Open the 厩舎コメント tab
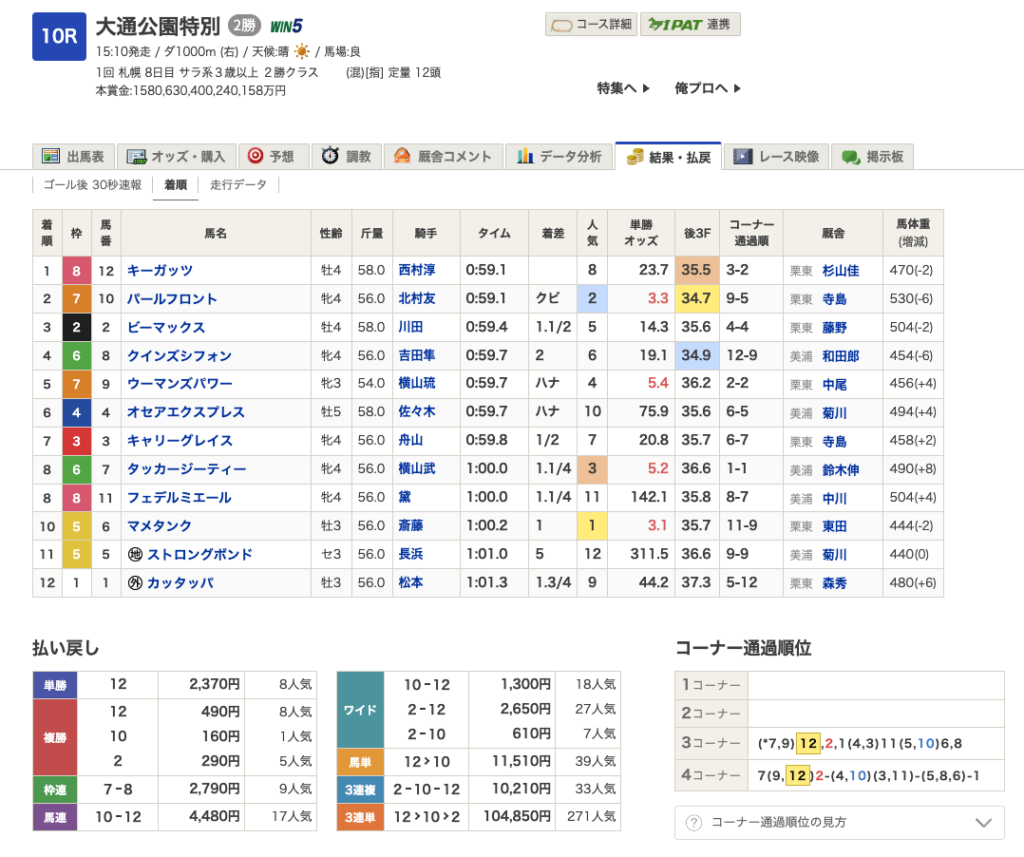Image resolution: width=1024 pixels, height=857 pixels. [x=443, y=156]
